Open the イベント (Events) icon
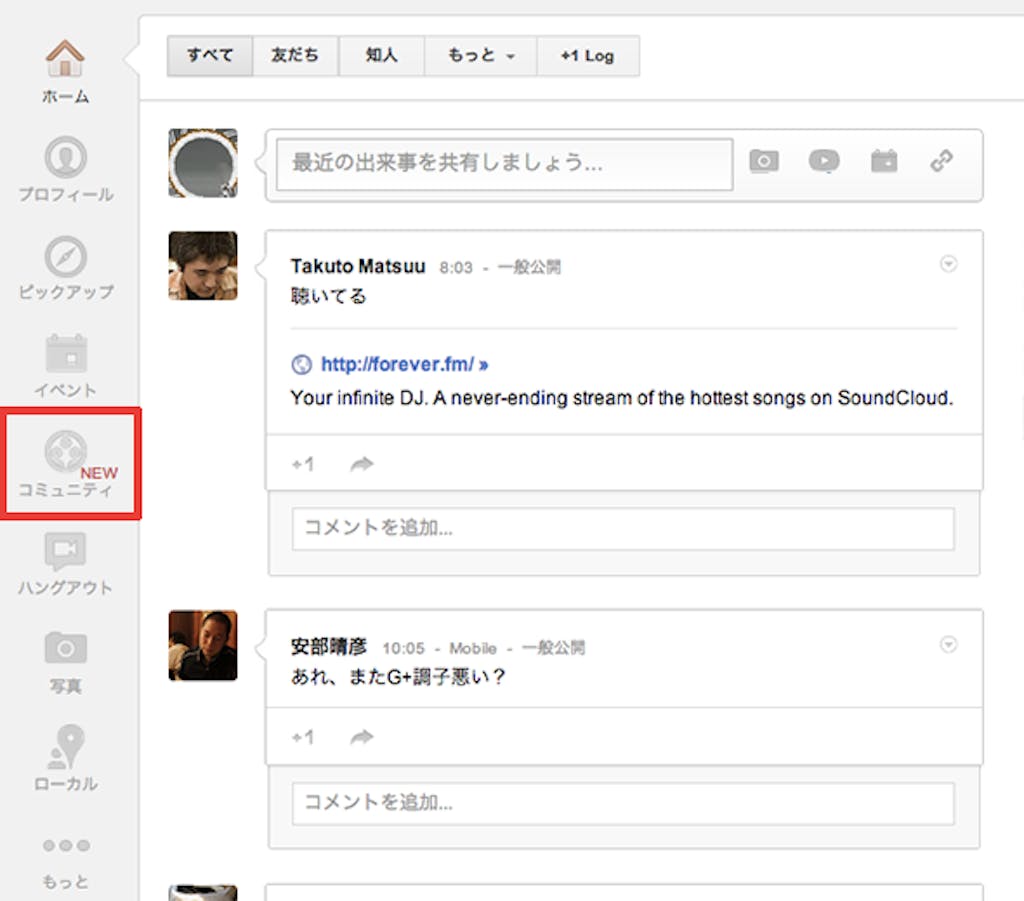 pyautogui.click(x=64, y=353)
